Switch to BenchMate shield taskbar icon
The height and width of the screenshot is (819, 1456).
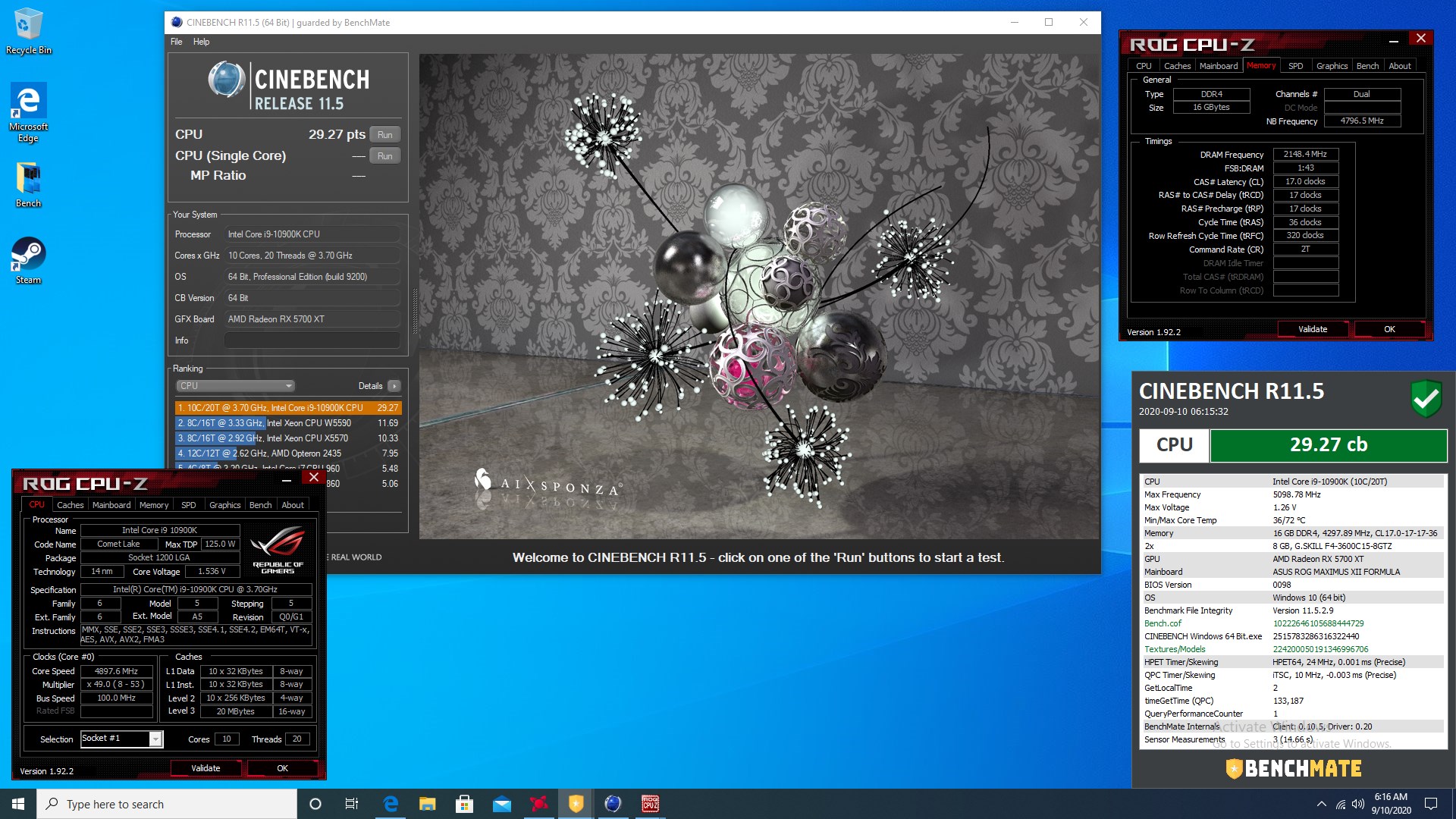576,804
